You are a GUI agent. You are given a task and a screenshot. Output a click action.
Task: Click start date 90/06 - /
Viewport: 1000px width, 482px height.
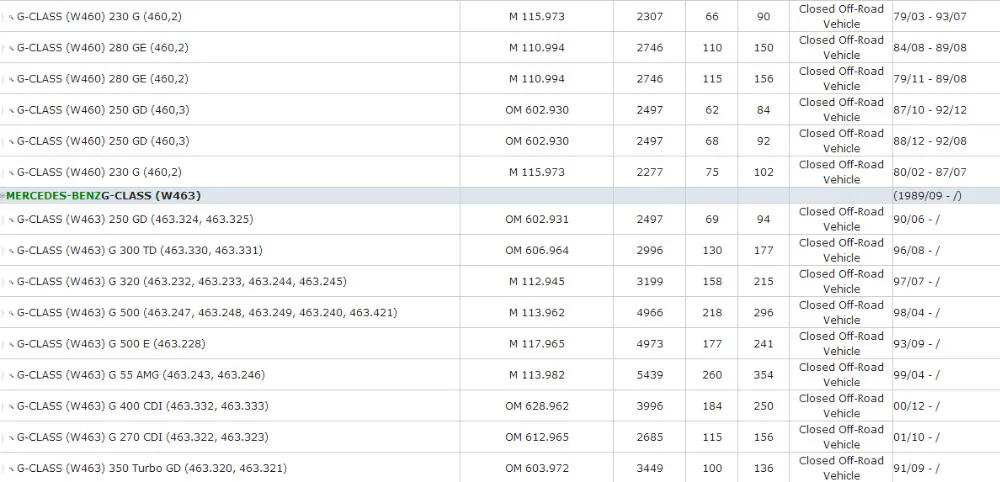pyautogui.click(x=916, y=220)
